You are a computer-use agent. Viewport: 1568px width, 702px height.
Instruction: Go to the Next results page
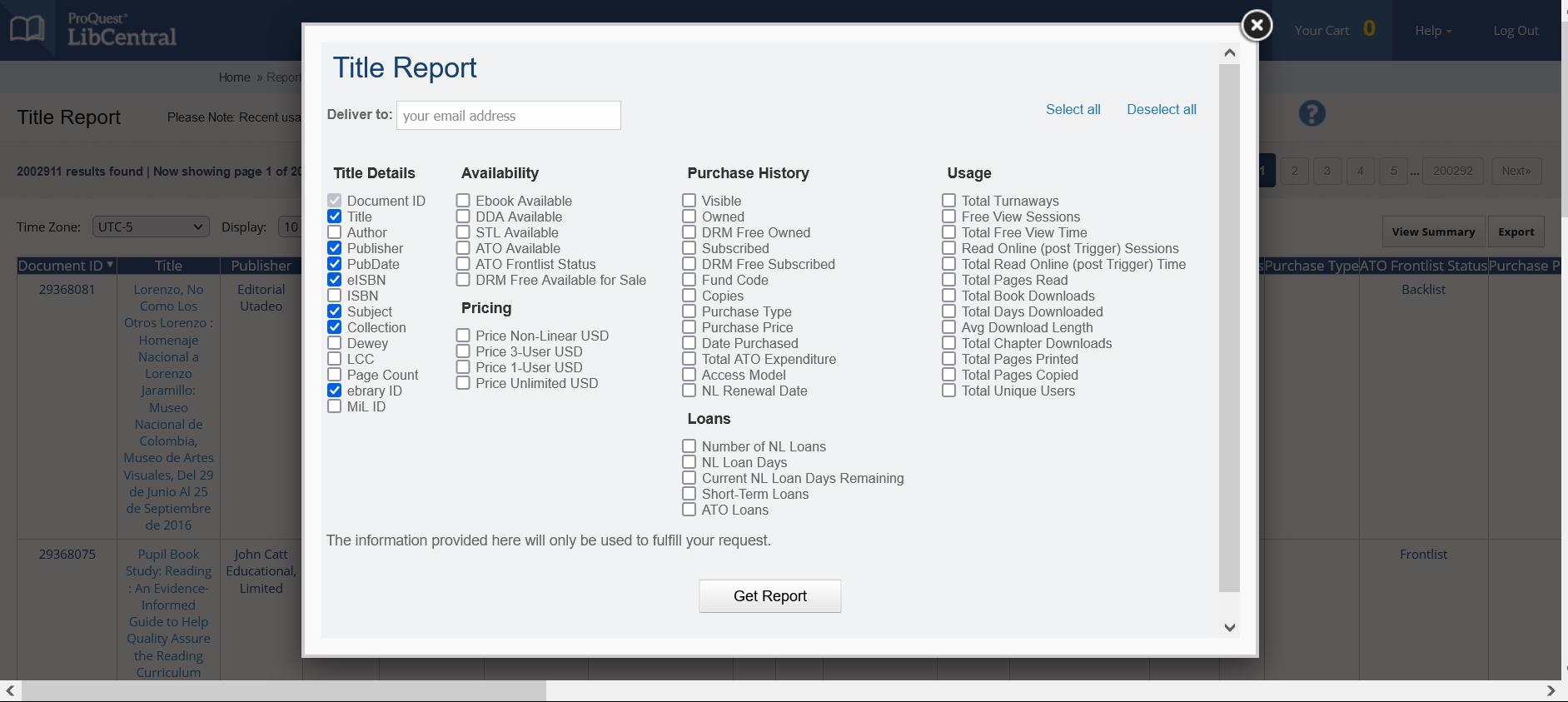pos(1516,171)
